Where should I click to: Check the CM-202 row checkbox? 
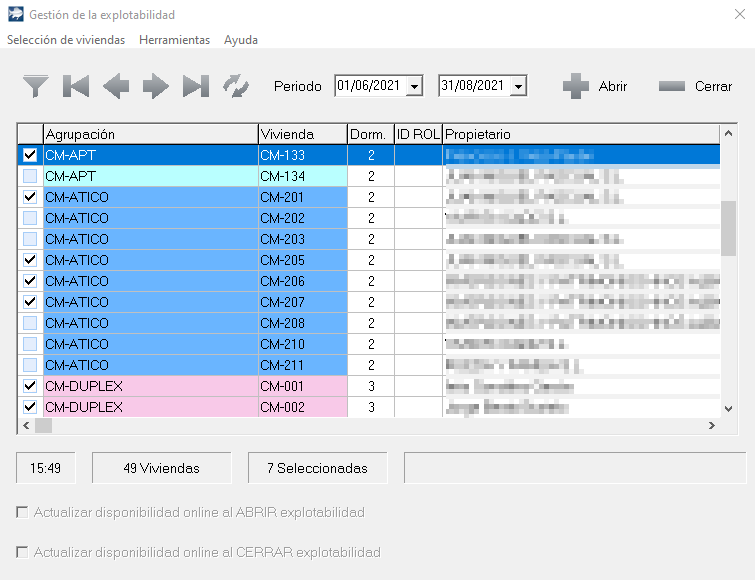pos(30,218)
